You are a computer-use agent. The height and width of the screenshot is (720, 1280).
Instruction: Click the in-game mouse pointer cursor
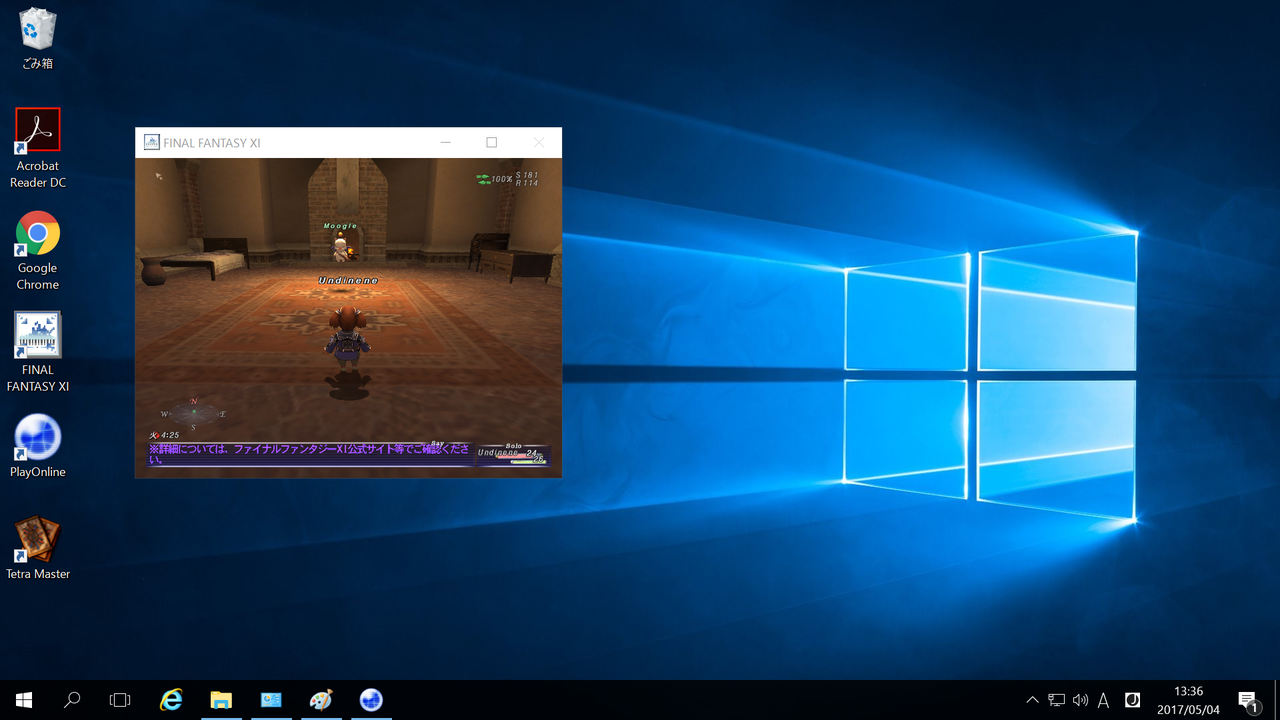[x=158, y=176]
